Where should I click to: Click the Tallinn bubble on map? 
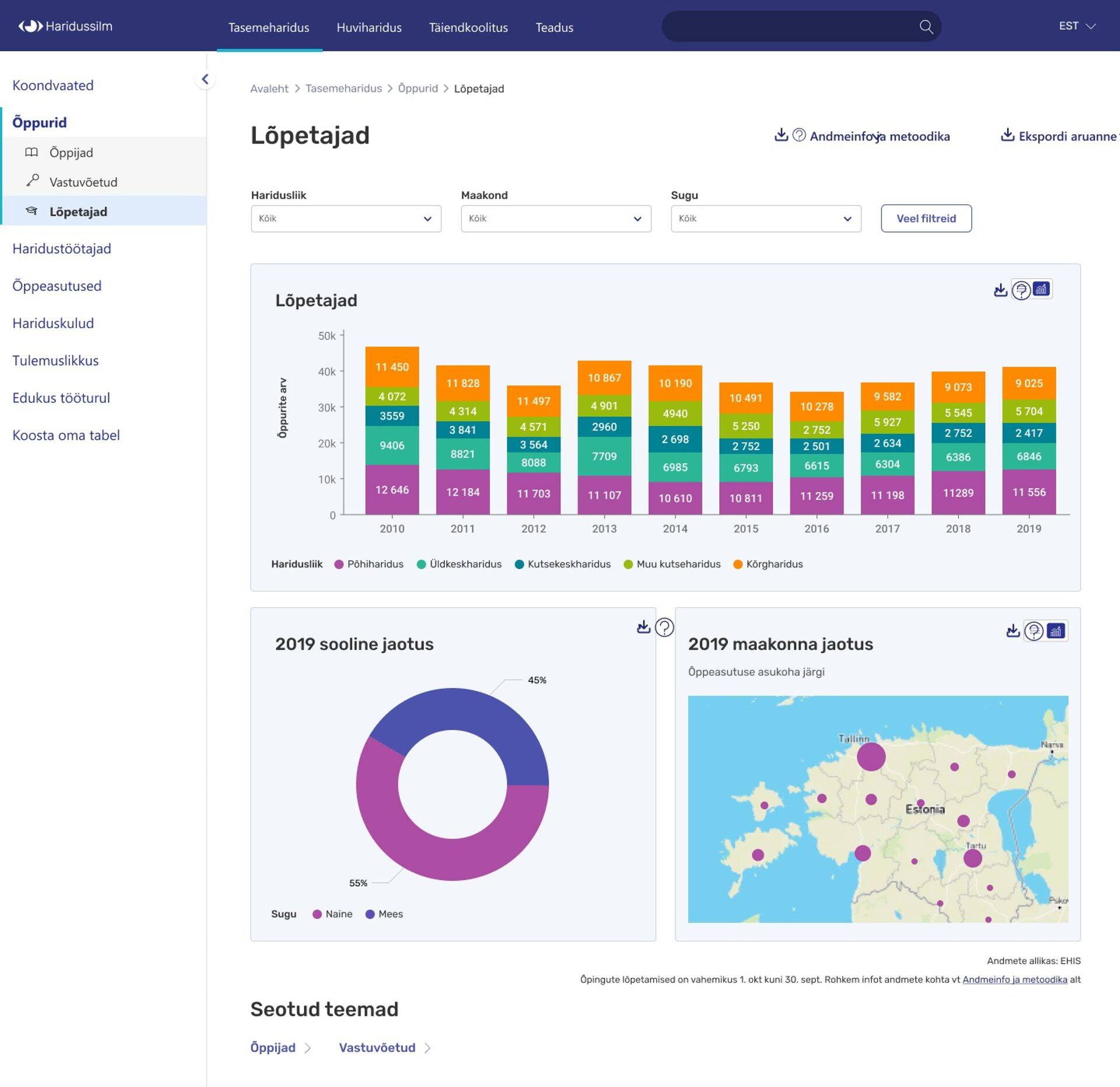pos(871,757)
